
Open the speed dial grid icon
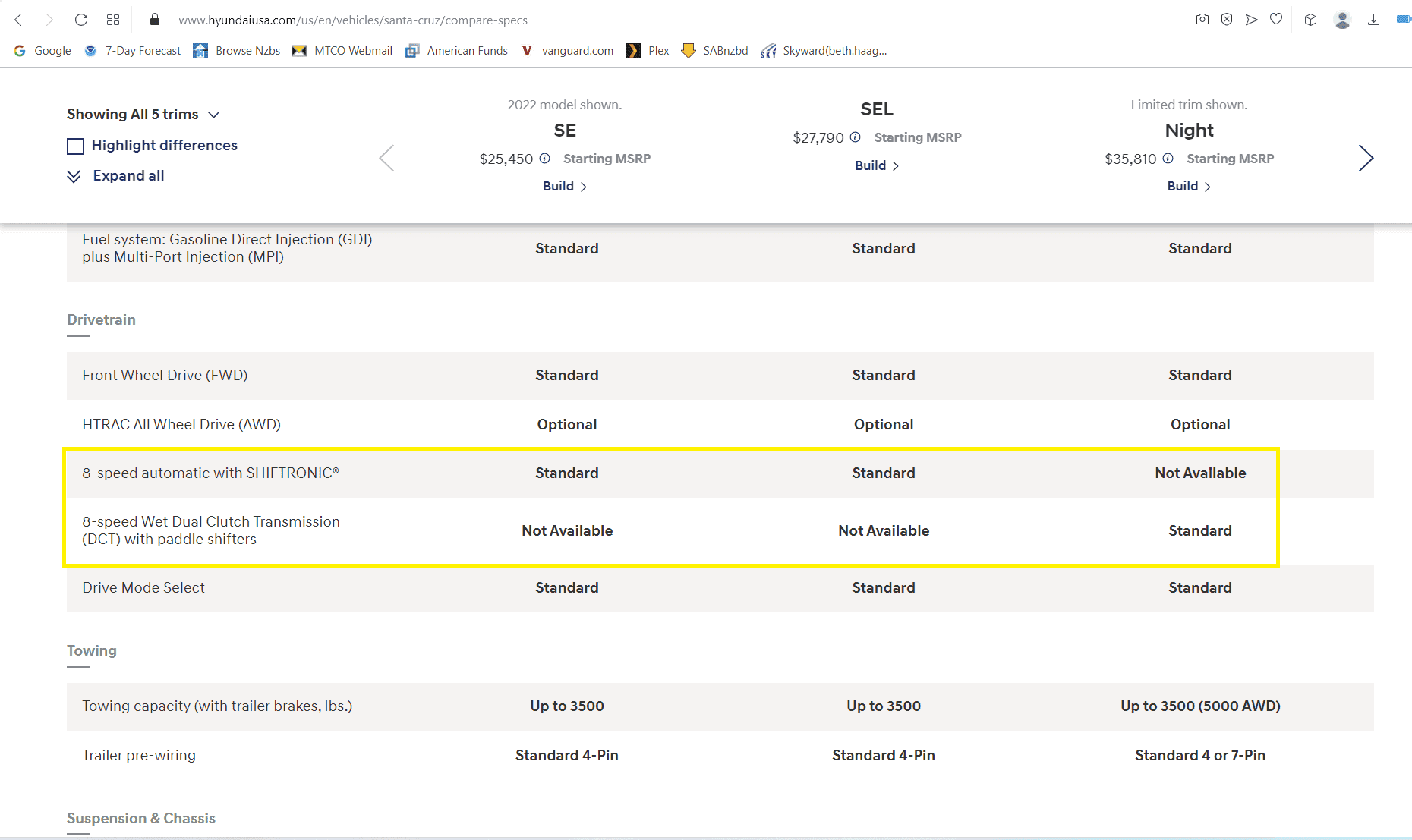point(113,20)
